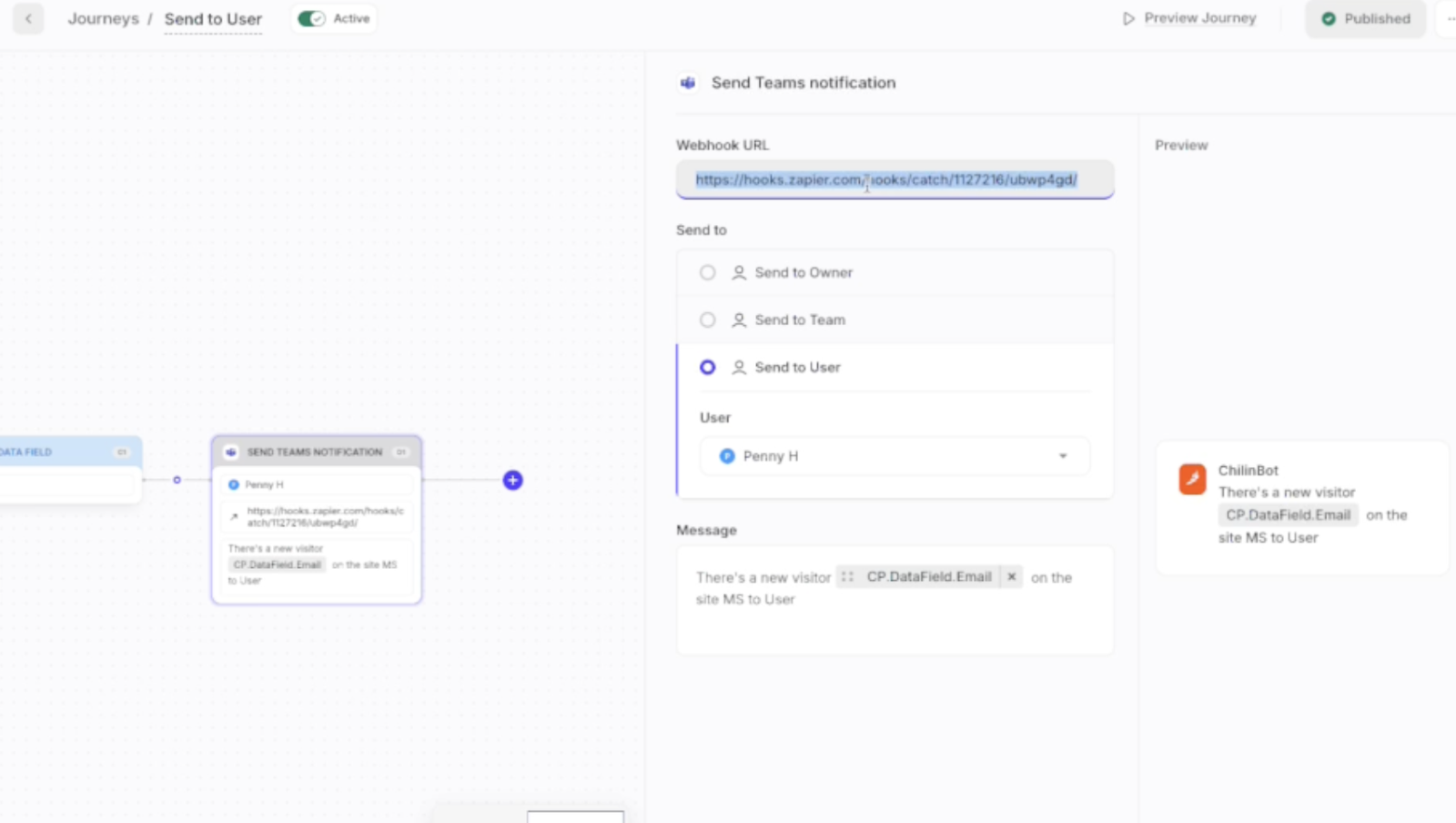
Task: Click the drag handle on the CP.DataField.Email token
Action: [x=847, y=576]
